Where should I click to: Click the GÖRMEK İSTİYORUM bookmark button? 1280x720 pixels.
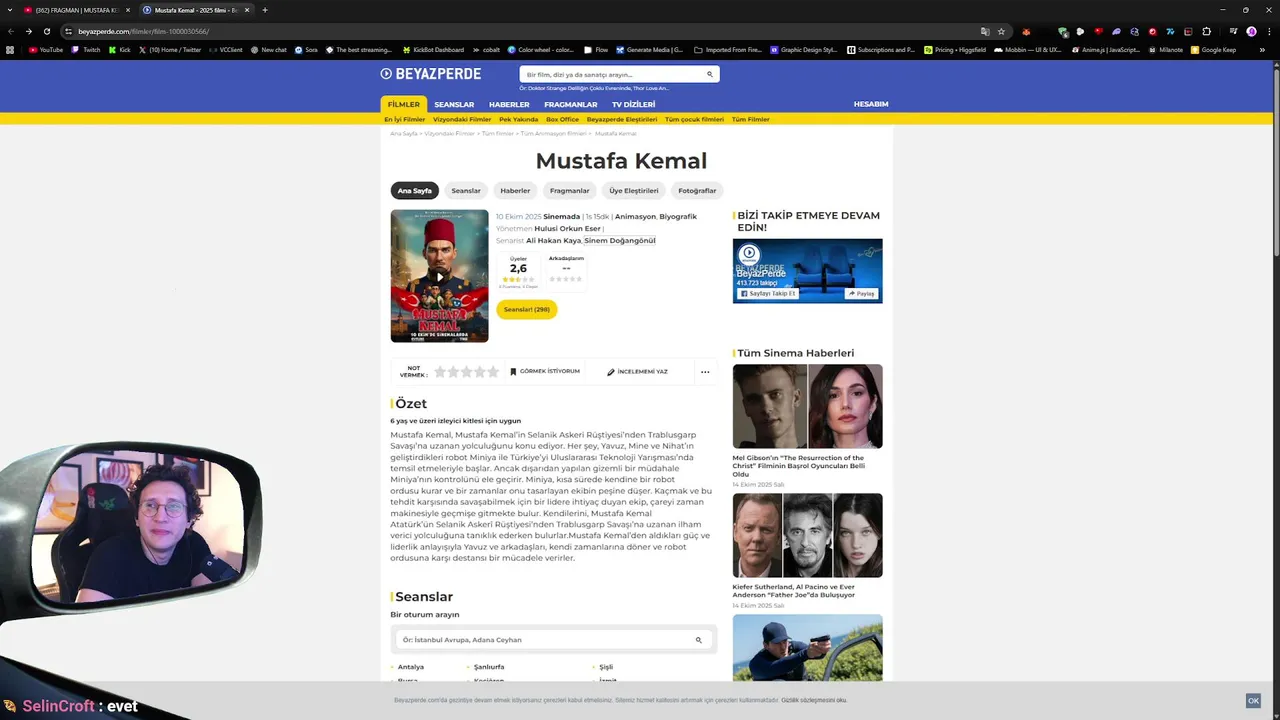[x=545, y=371]
